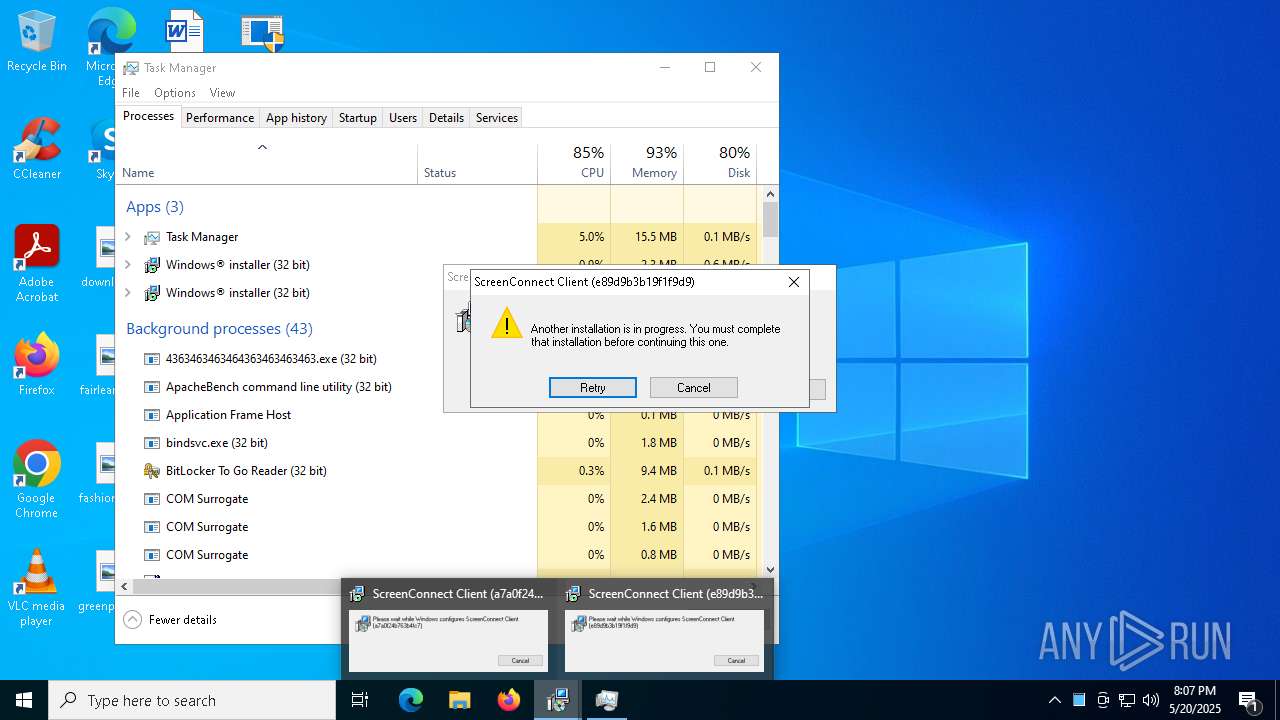
Task: Click Windows installer taskbar icon
Action: point(557,700)
